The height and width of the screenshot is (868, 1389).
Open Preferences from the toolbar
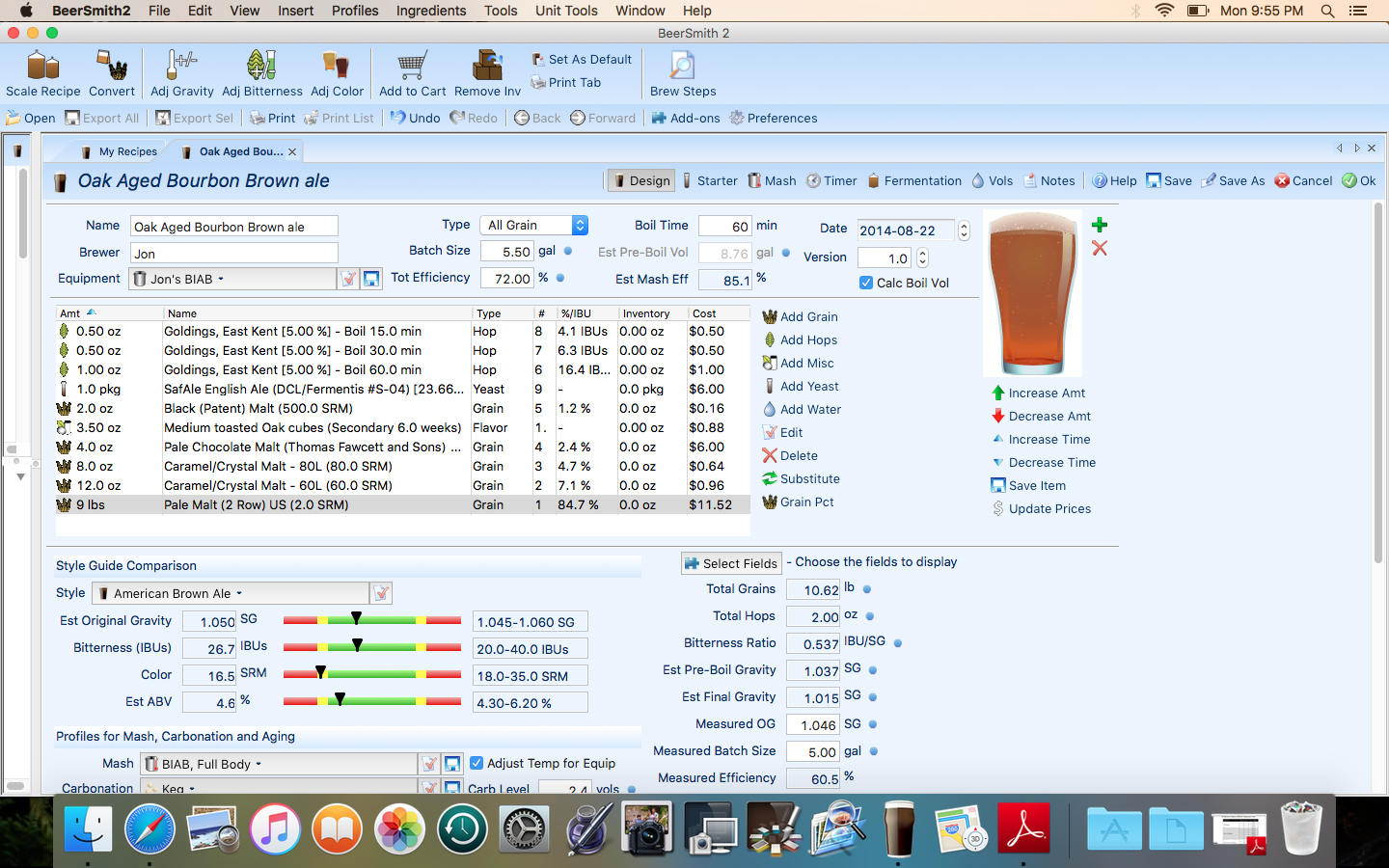pyautogui.click(x=773, y=118)
